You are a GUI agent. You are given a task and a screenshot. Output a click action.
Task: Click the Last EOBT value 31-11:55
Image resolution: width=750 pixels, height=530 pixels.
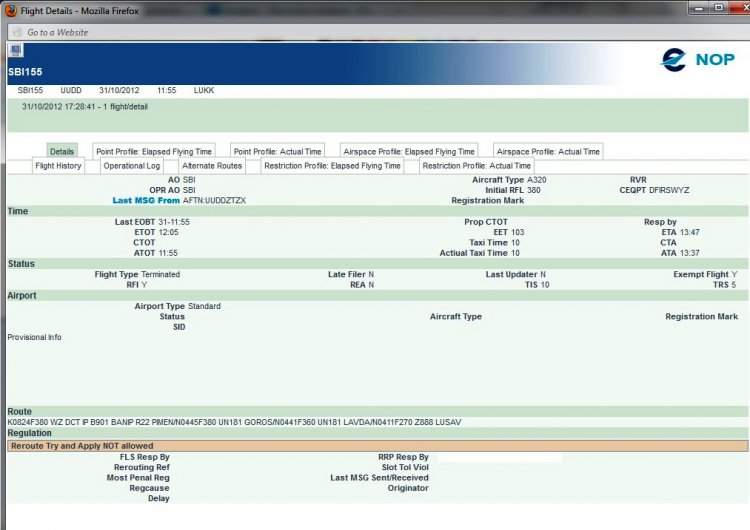tap(174, 222)
